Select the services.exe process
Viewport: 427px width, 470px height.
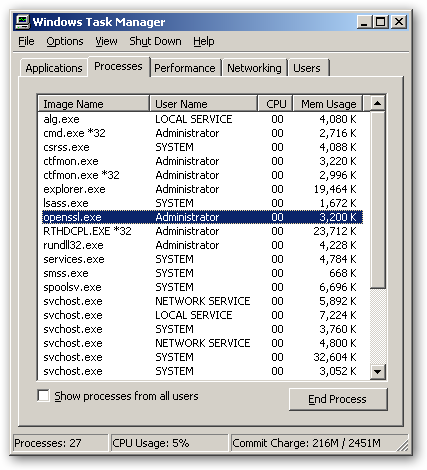pyautogui.click(x=202, y=259)
